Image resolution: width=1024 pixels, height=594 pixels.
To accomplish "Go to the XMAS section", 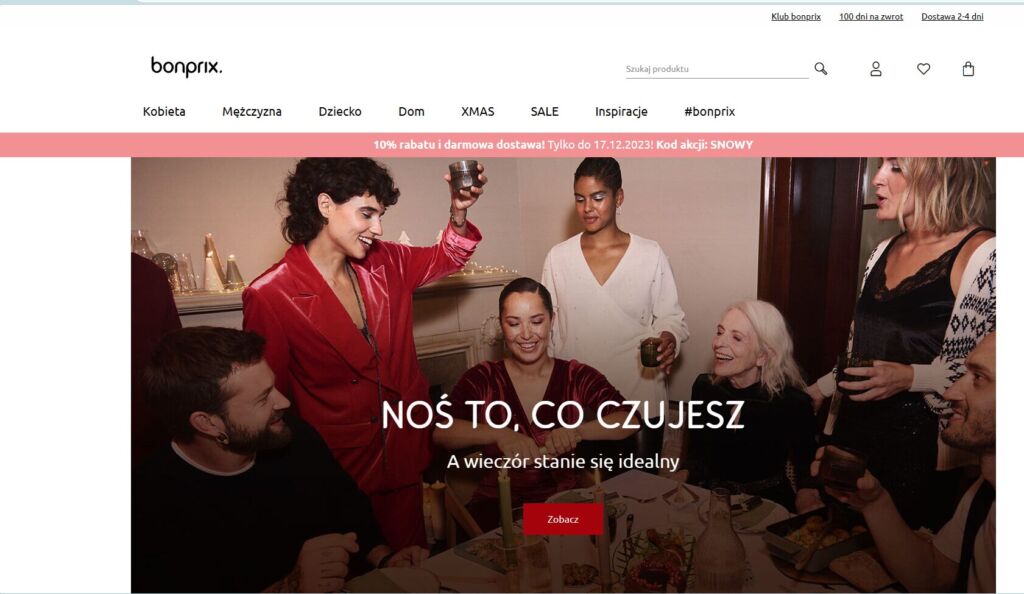I will point(477,112).
